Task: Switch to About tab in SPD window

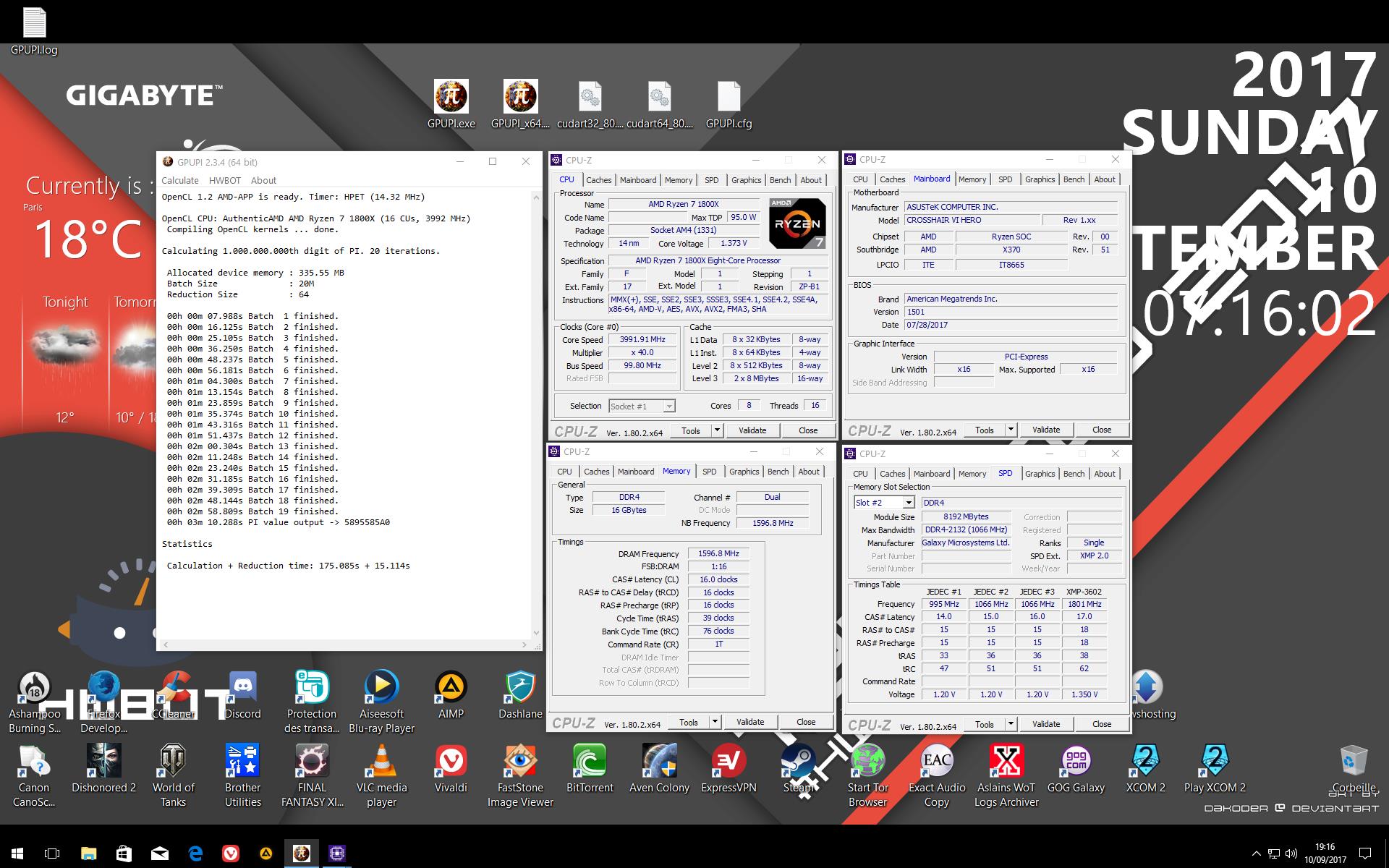Action: [1104, 474]
